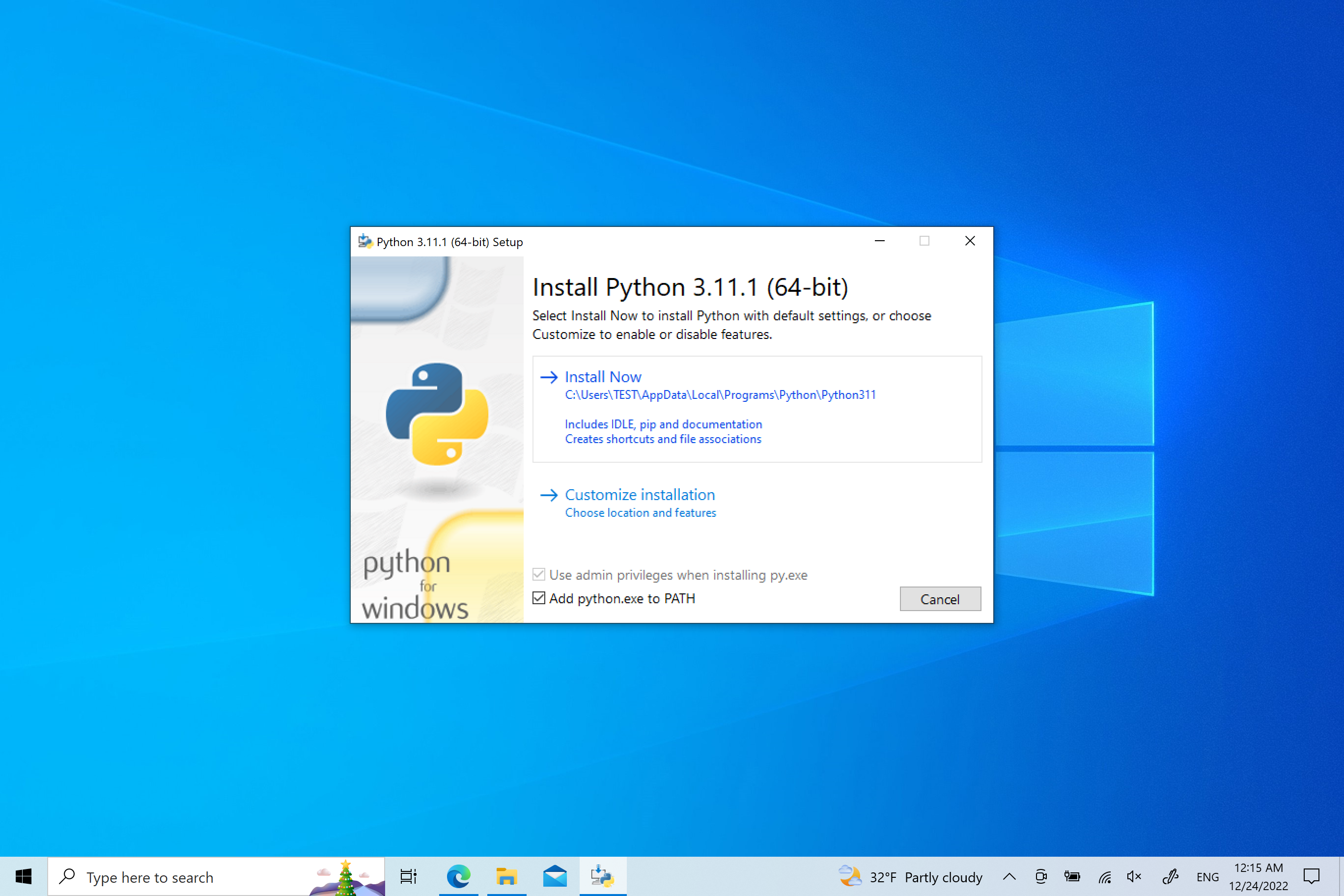Viewport: 1344px width, 896px height.
Task: Toggle Use admin privileges checkbox
Action: coord(539,574)
